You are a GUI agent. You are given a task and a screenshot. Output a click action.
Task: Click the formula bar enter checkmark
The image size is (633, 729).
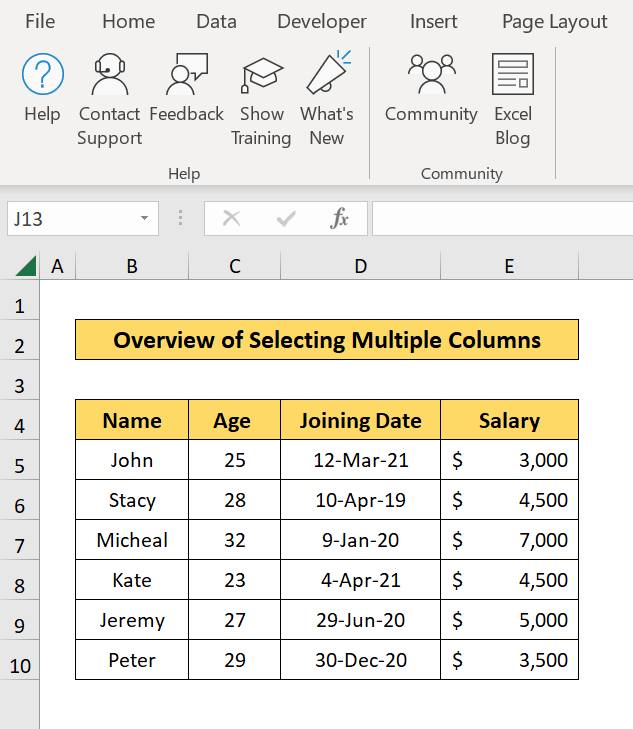pos(286,218)
